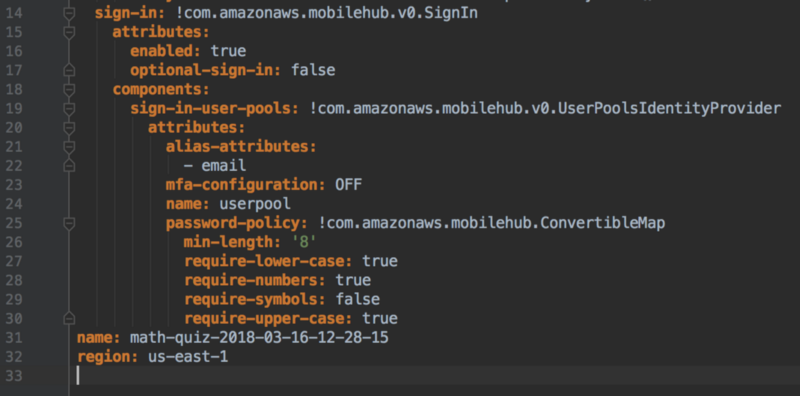This screenshot has height=396, width=800.
Task: Click fold end marker on line 17
Action: (x=69, y=70)
